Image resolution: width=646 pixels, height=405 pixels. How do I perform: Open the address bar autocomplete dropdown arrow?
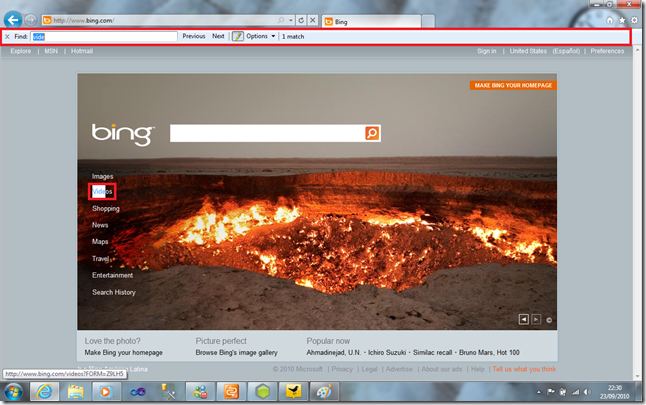[x=291, y=20]
